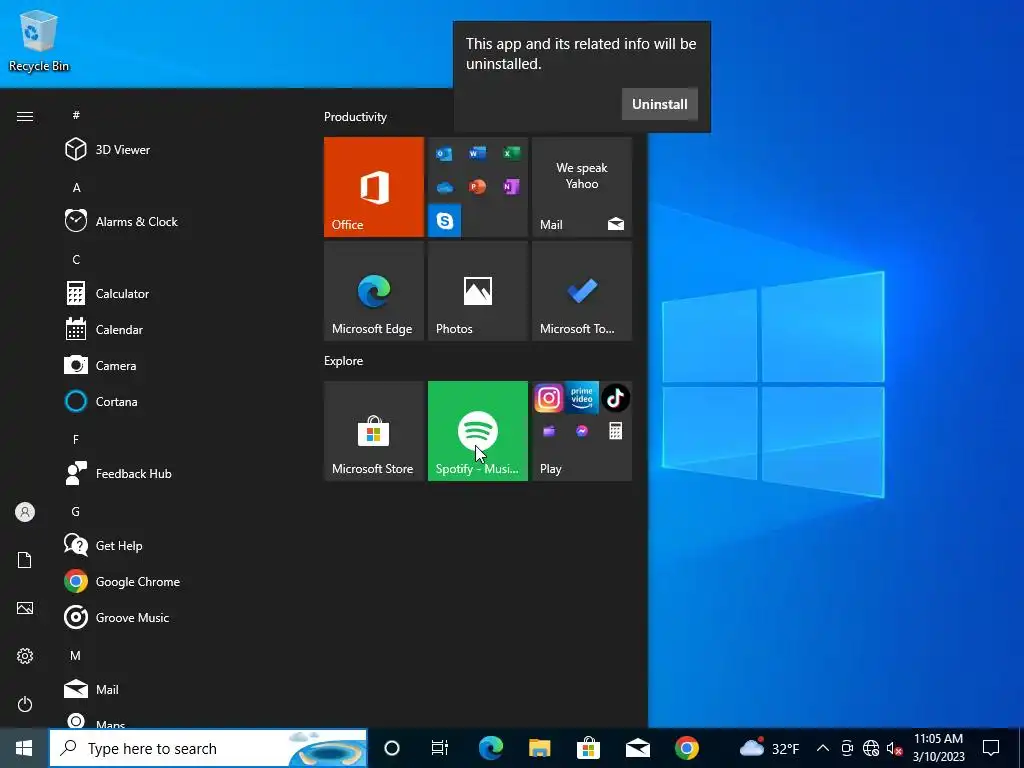
Task: Open Google Chrome from the taskbar
Action: [686, 748]
